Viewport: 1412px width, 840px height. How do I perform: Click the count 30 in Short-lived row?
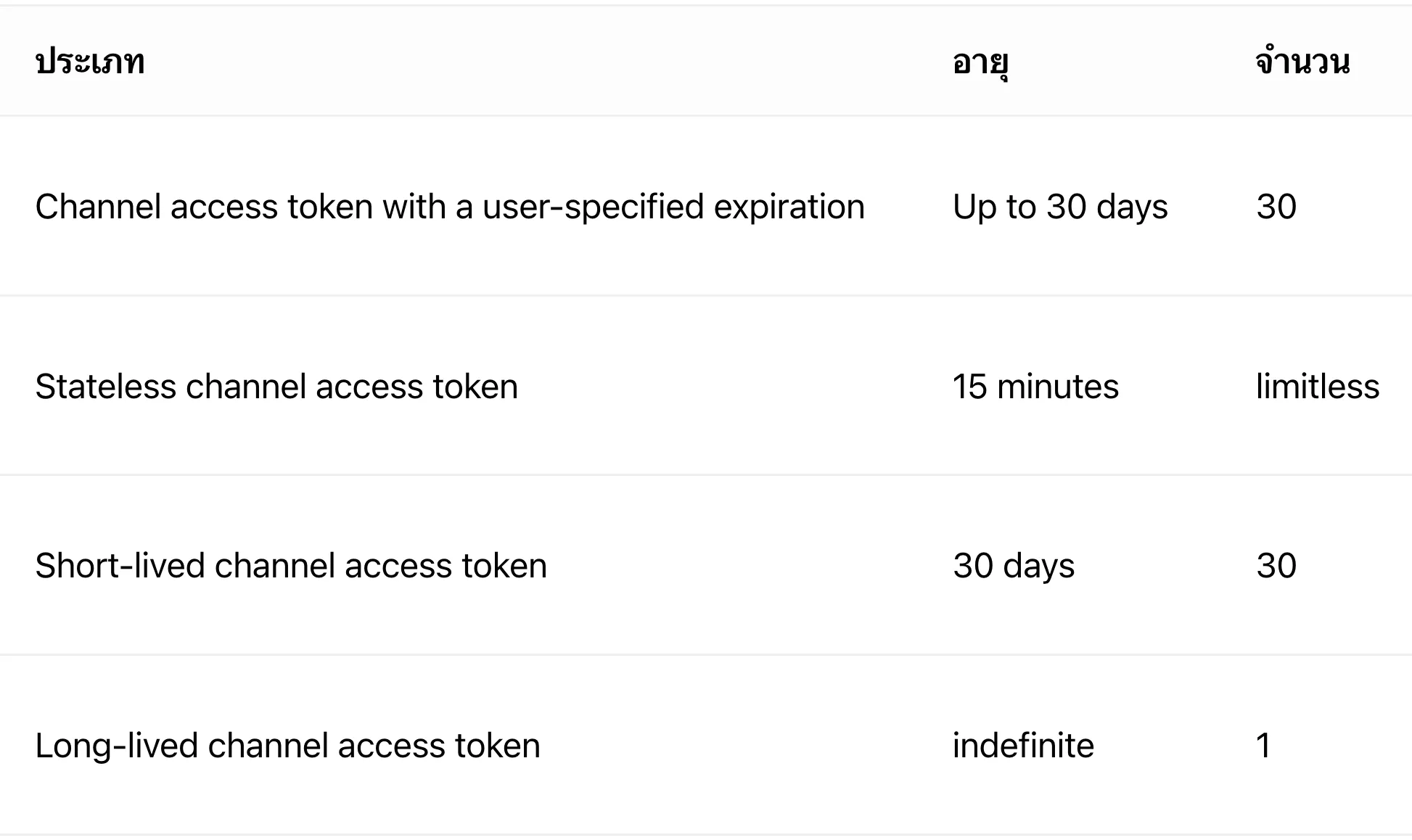[1276, 566]
